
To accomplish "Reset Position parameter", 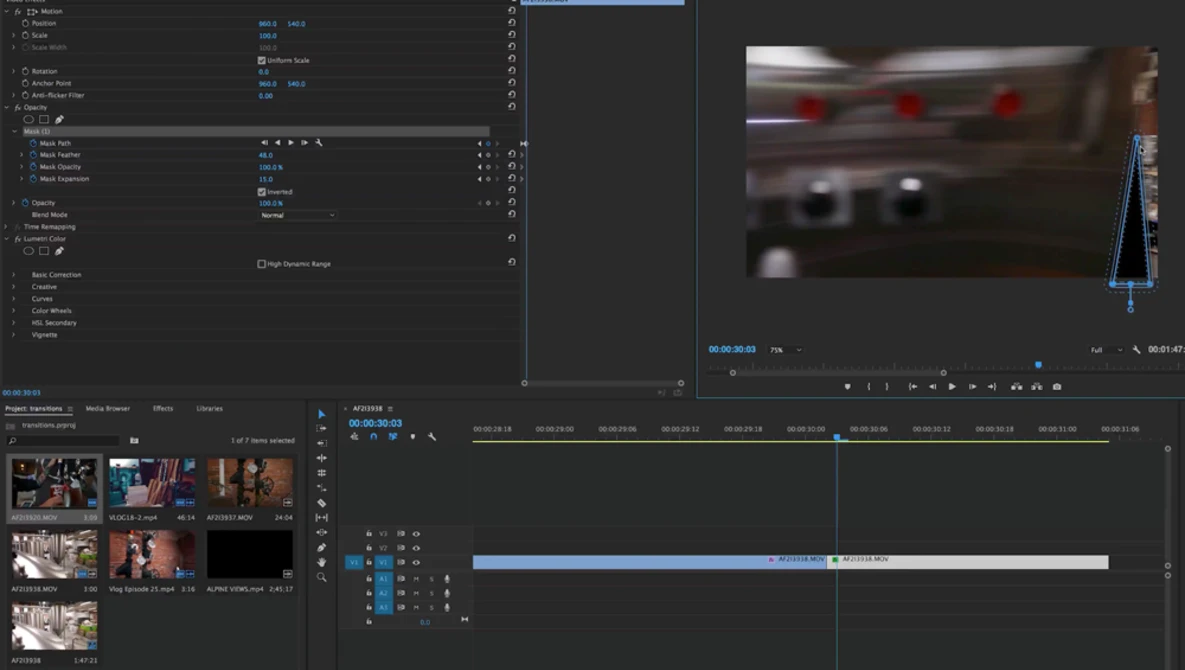I will coord(512,23).
